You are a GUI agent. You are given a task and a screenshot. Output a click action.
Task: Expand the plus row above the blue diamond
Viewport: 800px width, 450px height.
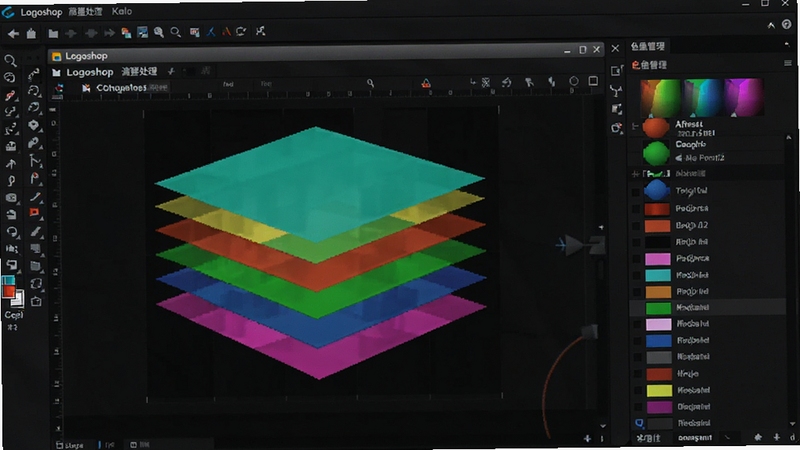click(635, 174)
